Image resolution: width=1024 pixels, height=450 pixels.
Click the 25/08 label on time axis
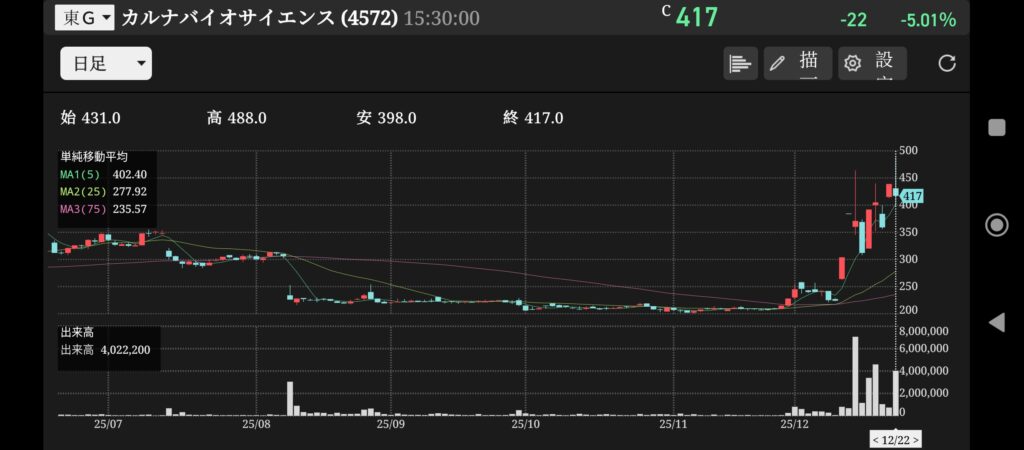[256, 424]
